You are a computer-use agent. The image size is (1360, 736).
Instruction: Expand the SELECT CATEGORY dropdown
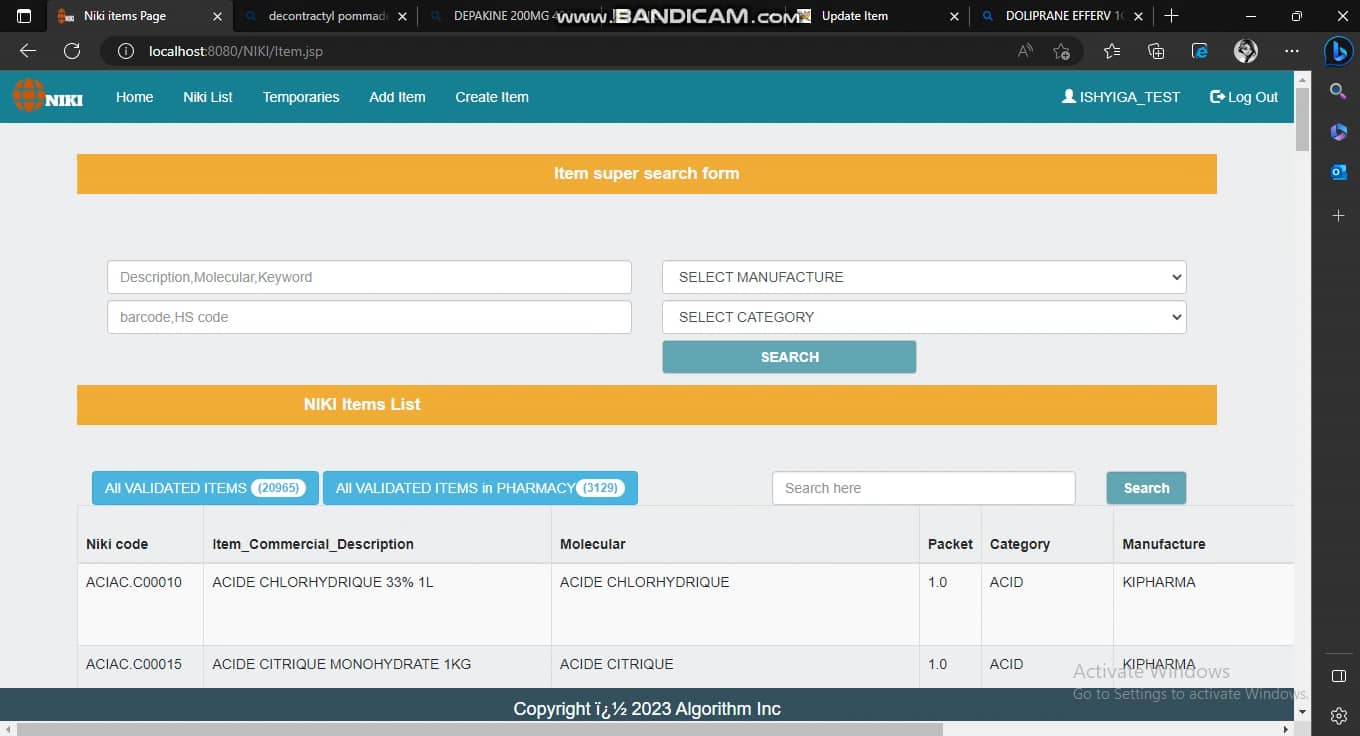(924, 317)
